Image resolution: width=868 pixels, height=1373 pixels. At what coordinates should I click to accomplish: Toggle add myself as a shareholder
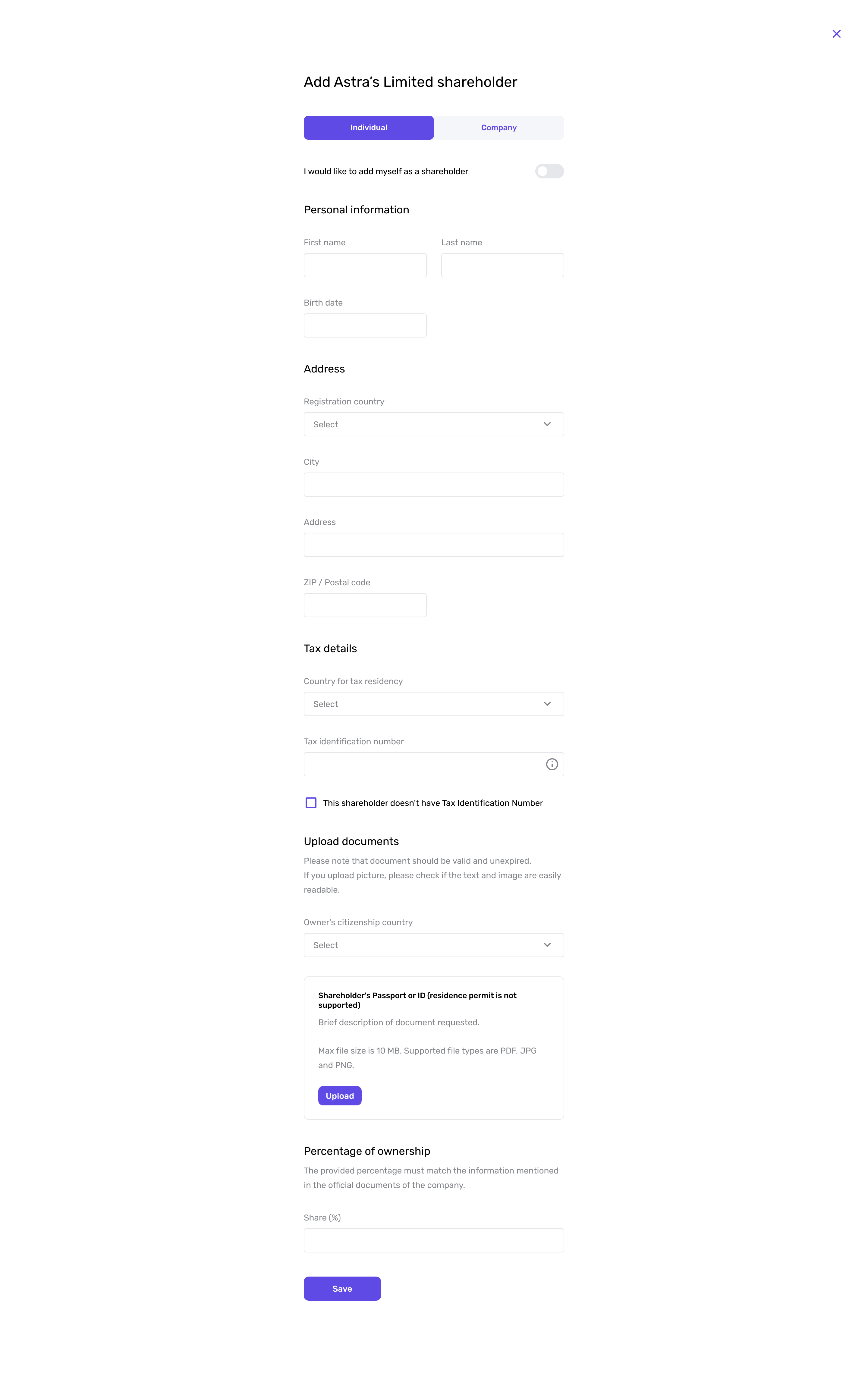pos(549,171)
